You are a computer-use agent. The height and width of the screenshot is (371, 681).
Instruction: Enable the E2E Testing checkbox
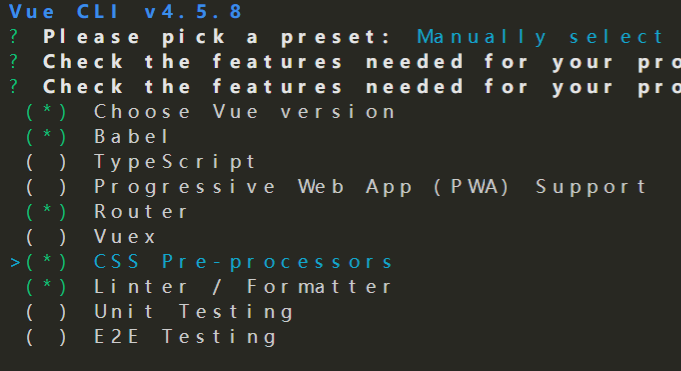(46, 337)
